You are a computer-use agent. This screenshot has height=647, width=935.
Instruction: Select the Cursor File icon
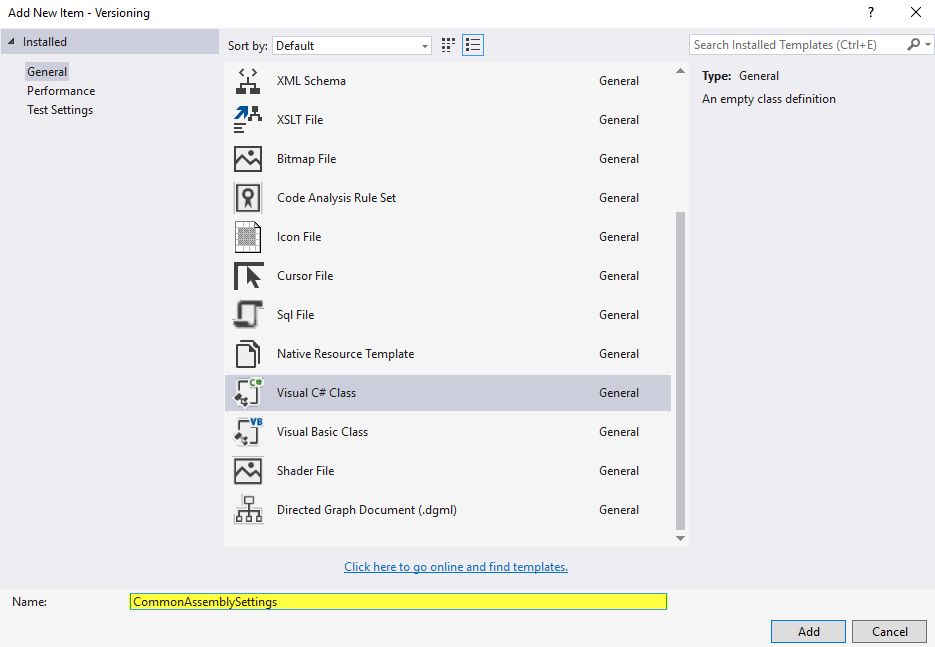click(x=247, y=276)
